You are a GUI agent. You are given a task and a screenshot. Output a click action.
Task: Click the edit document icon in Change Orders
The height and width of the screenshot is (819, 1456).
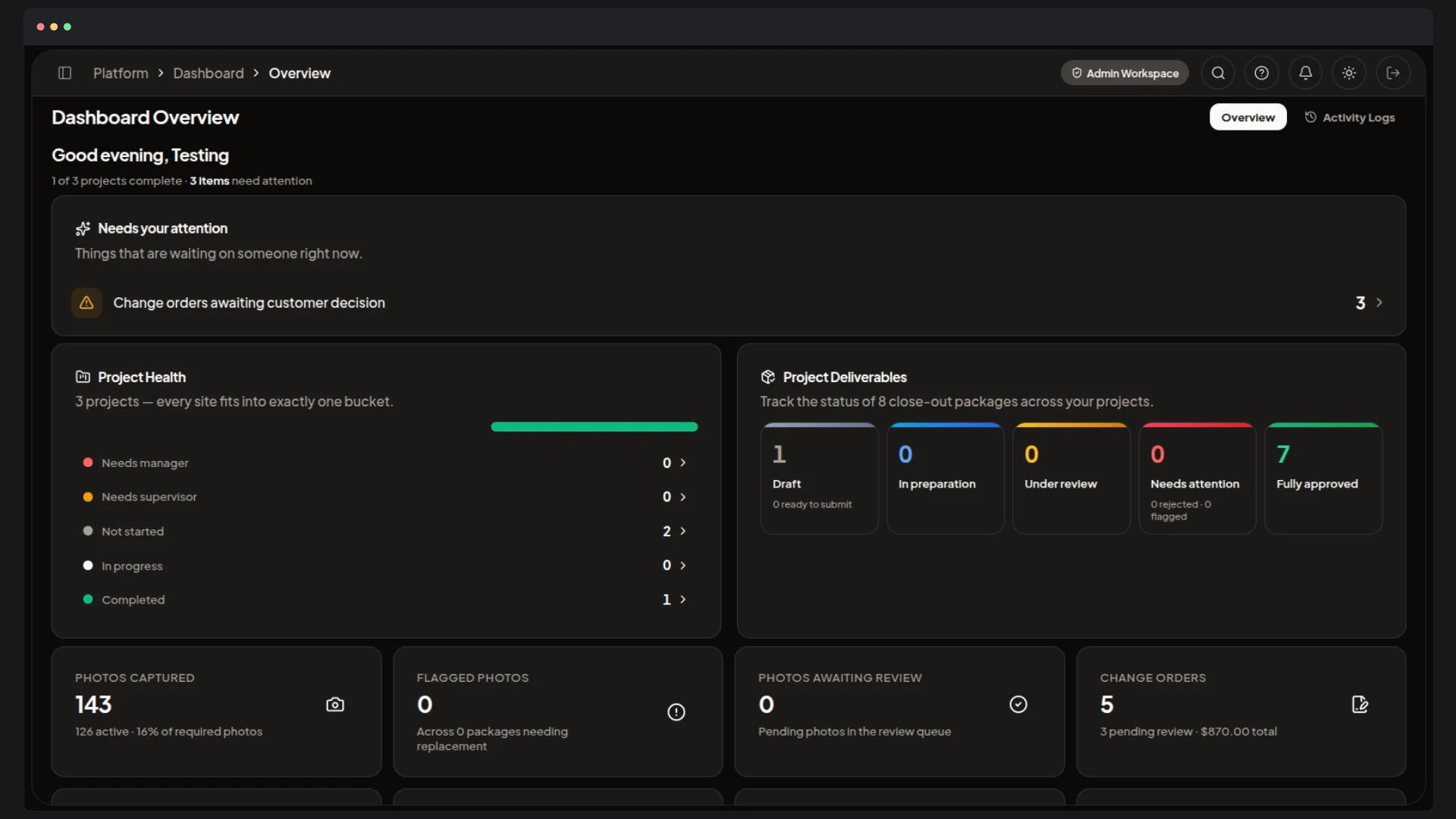click(x=1360, y=704)
